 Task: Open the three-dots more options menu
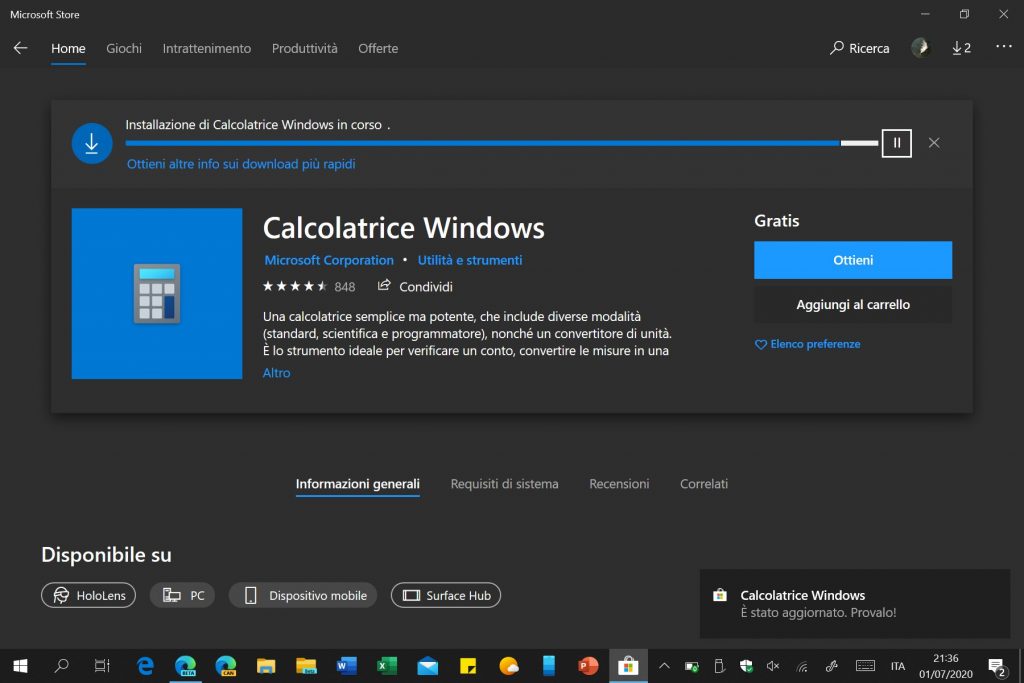pyautogui.click(x=1003, y=48)
